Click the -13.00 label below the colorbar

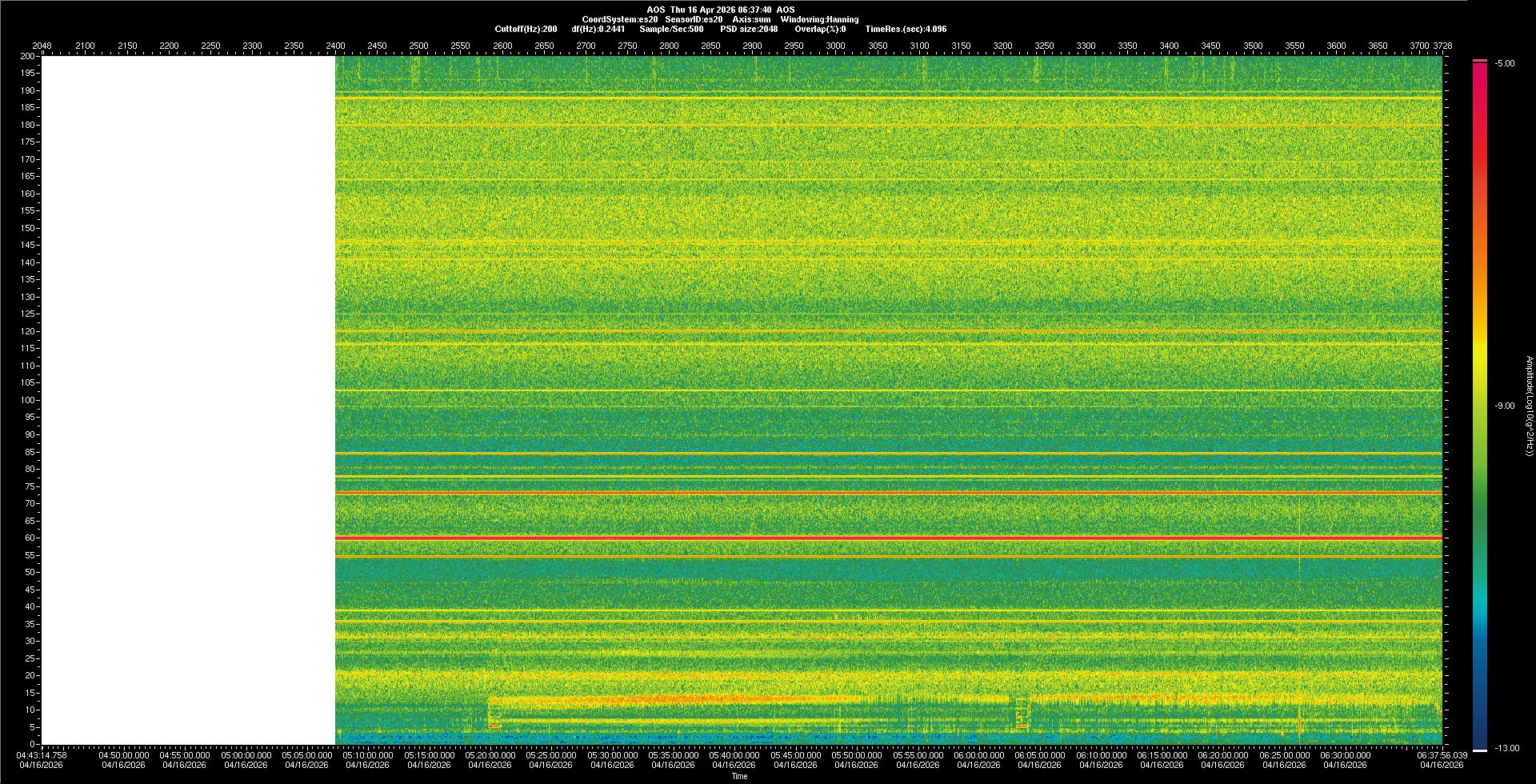pyautogui.click(x=1507, y=749)
